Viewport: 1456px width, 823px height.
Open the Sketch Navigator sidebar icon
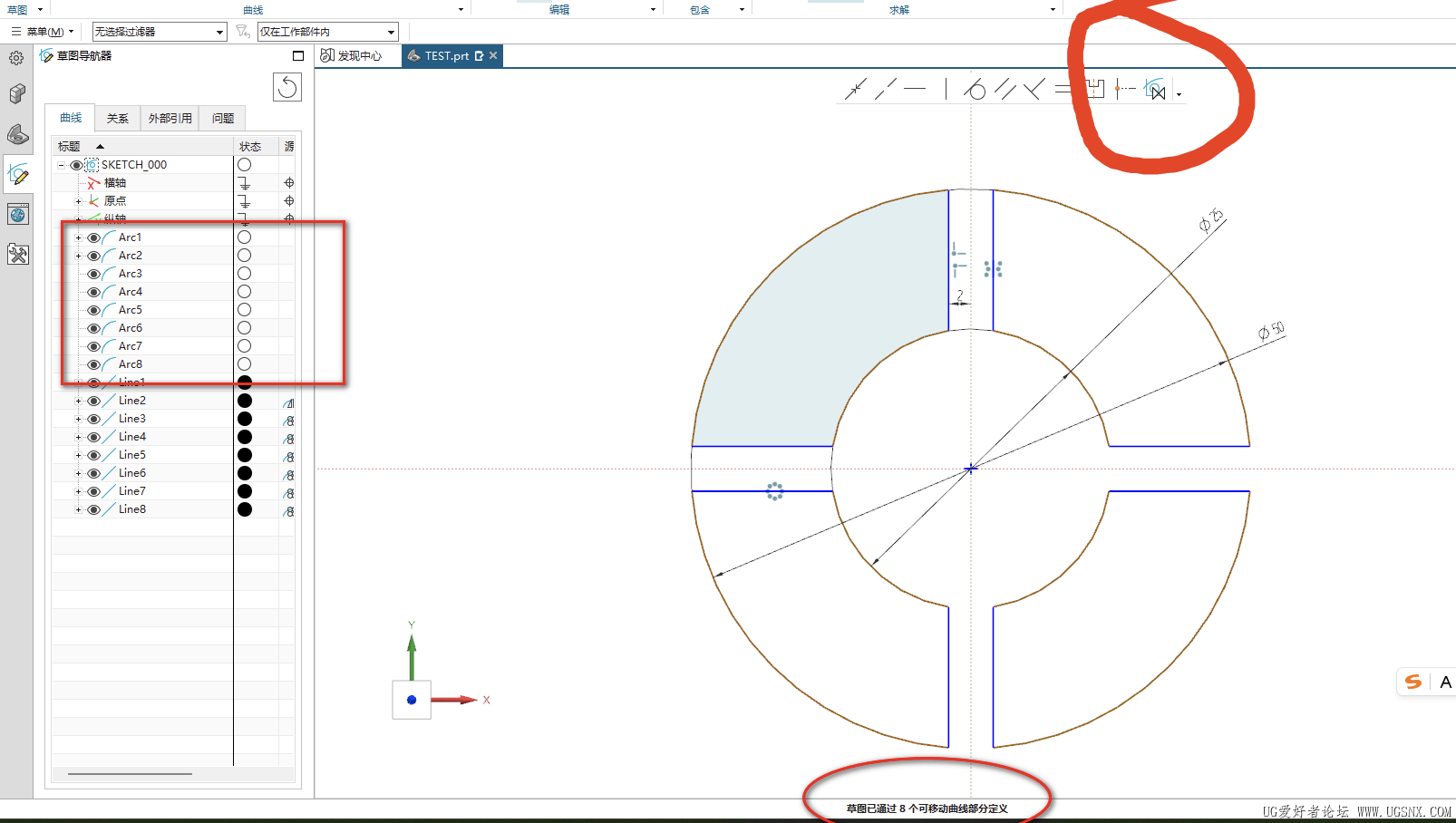[17, 174]
